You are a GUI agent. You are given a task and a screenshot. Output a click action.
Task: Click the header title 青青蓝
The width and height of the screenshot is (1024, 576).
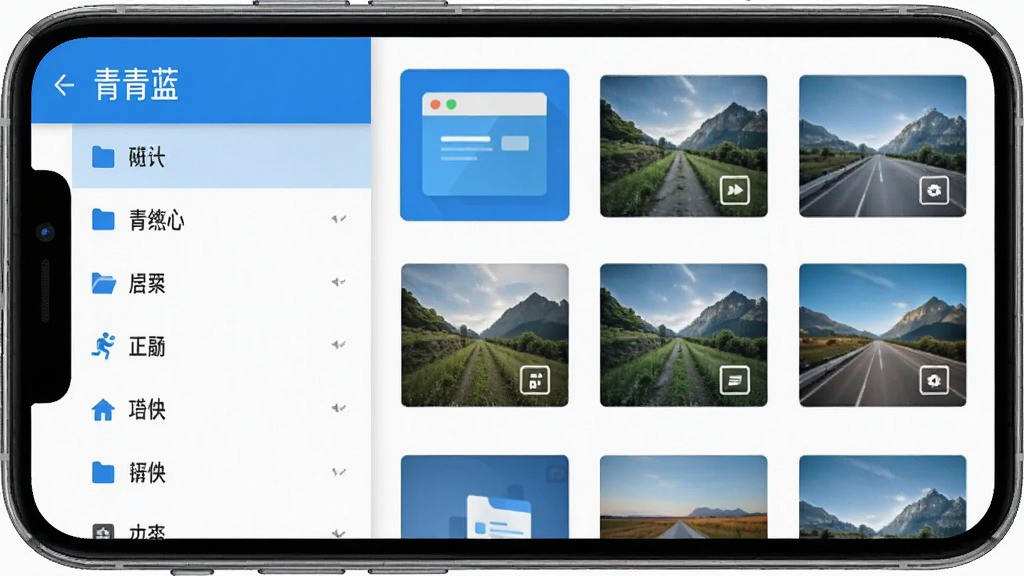136,85
